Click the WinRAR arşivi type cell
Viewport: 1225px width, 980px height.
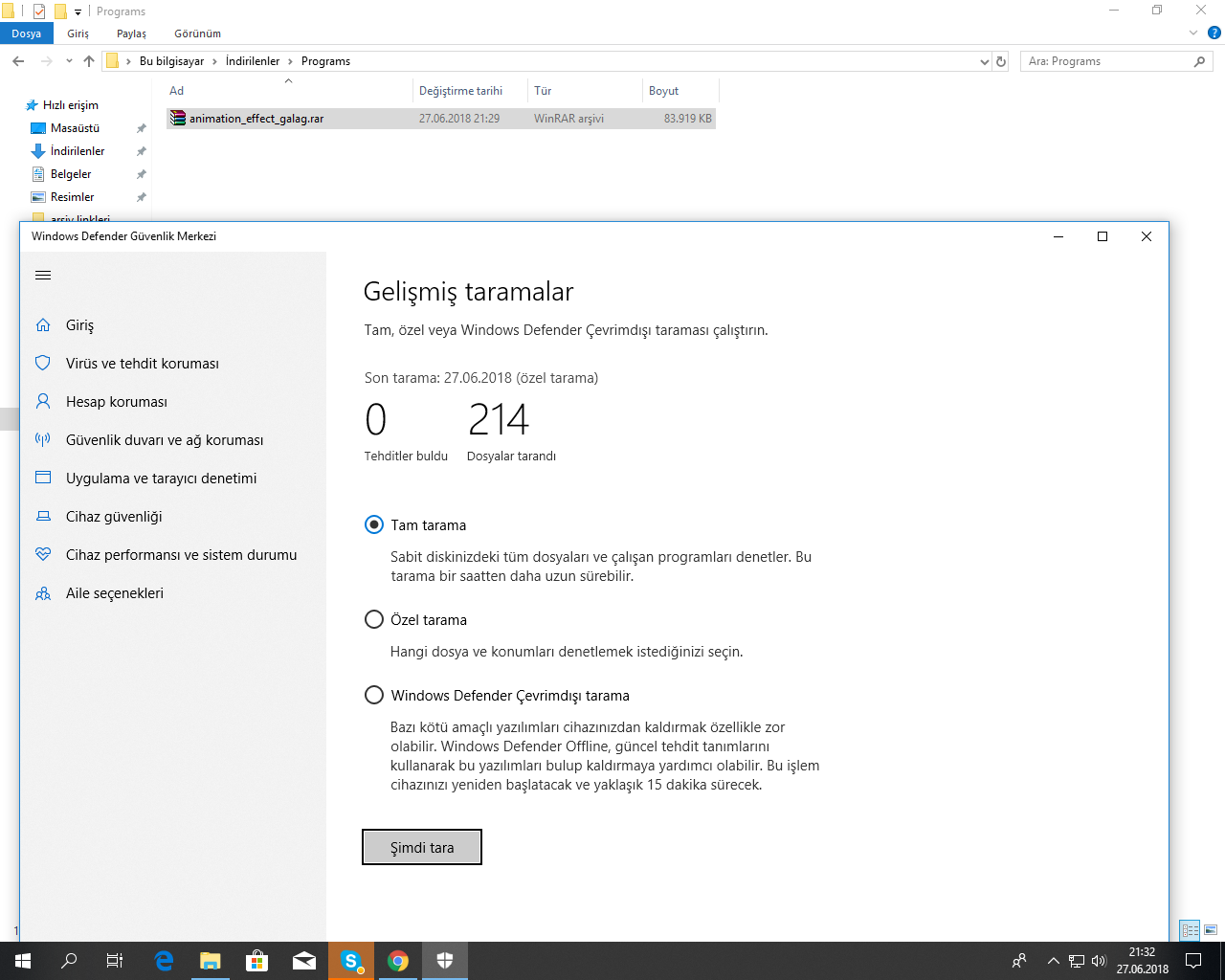[568, 119]
